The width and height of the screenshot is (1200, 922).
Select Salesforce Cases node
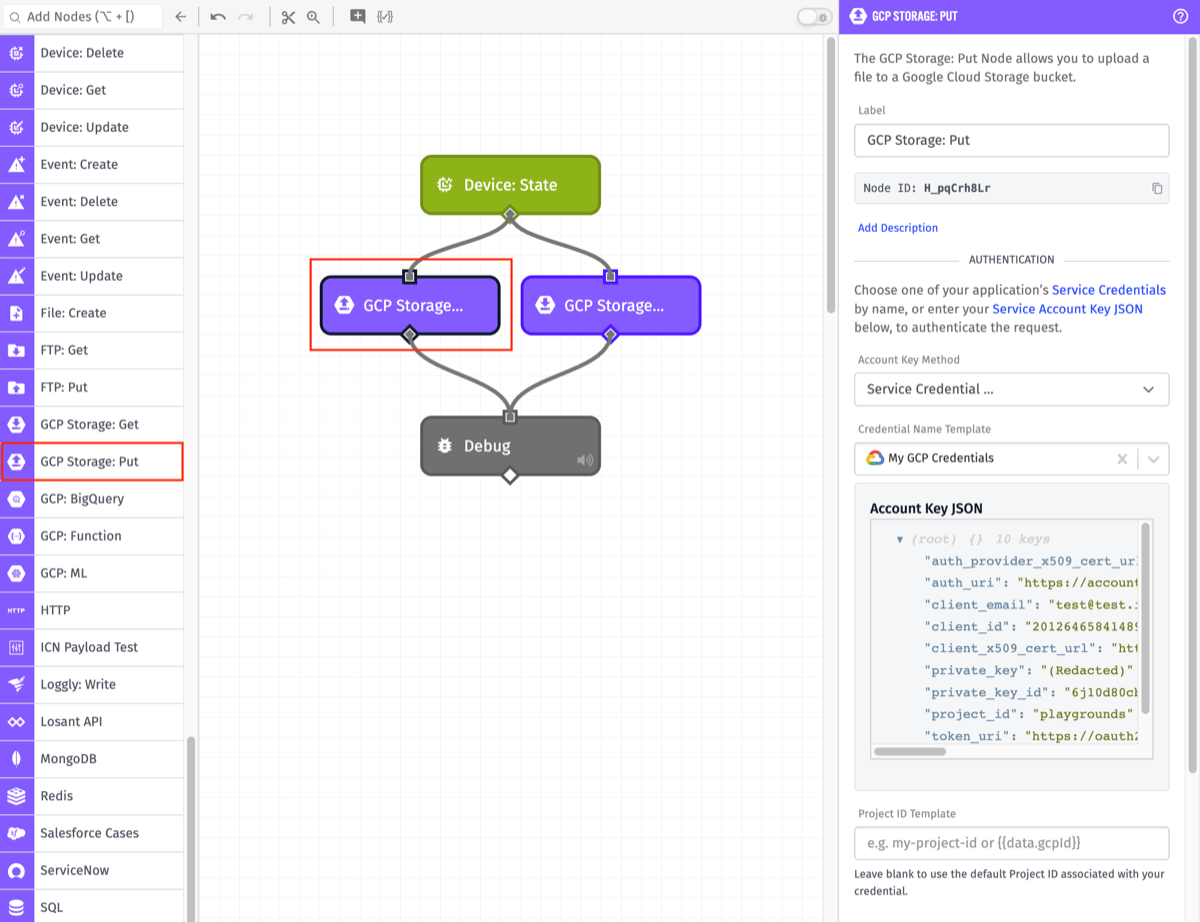92,833
